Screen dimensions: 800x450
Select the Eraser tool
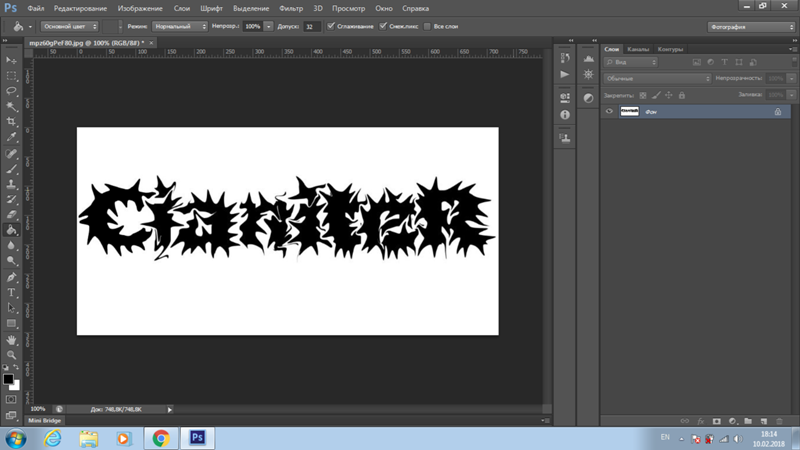(x=11, y=215)
